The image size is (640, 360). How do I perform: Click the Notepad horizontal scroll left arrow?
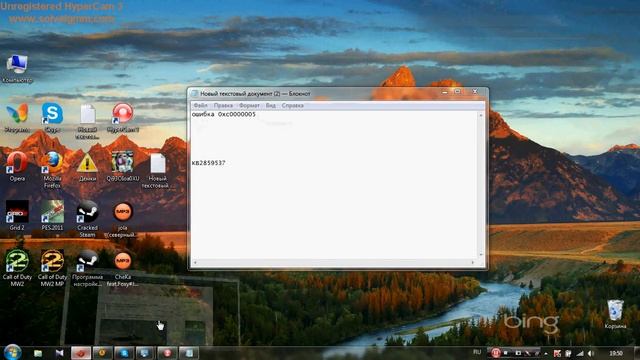coord(195,262)
